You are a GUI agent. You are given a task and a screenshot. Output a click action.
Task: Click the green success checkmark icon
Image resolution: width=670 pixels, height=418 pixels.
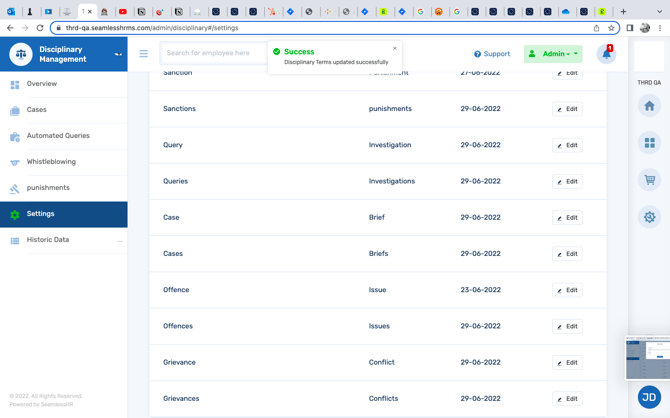[x=276, y=51]
